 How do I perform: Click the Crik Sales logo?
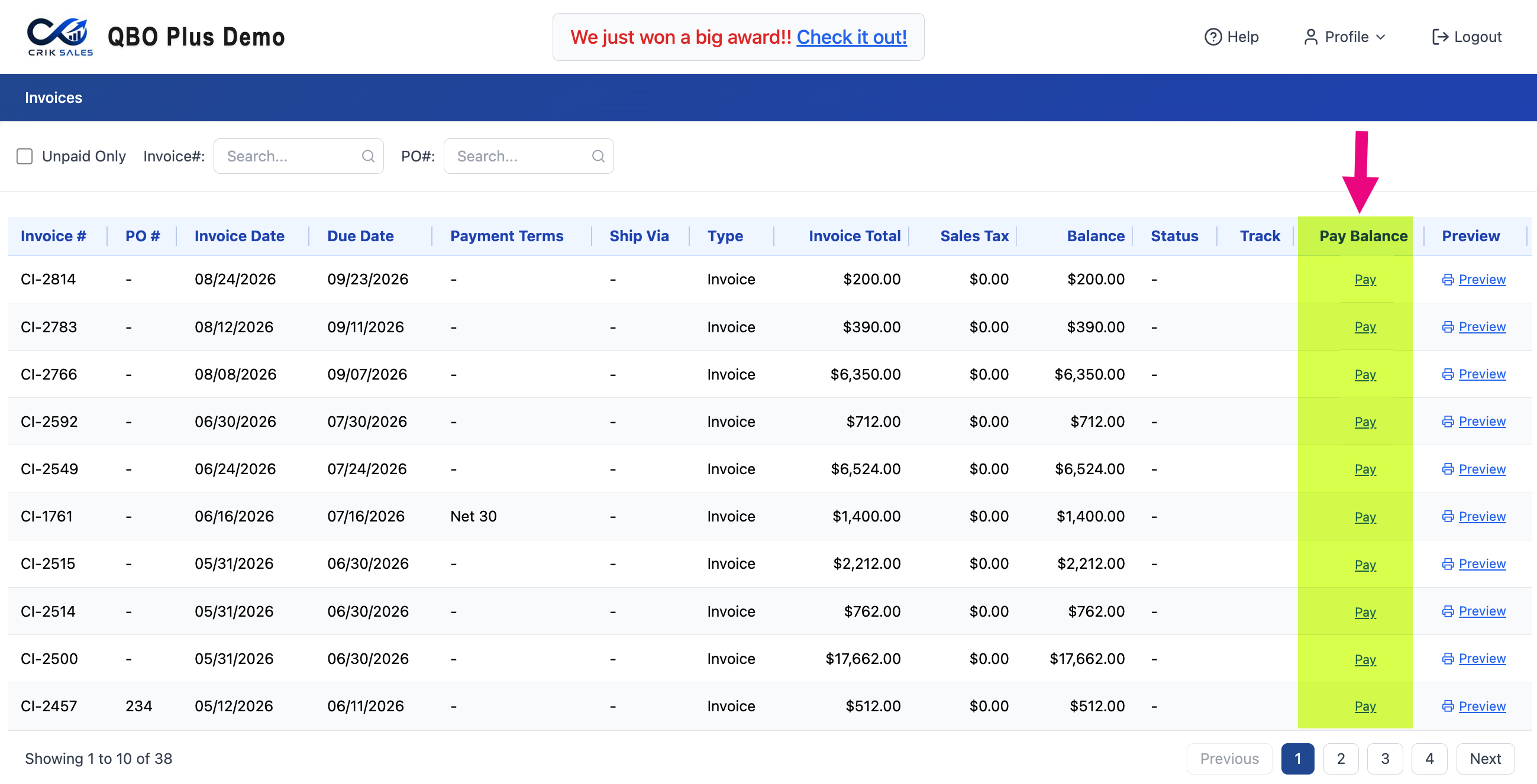60,37
